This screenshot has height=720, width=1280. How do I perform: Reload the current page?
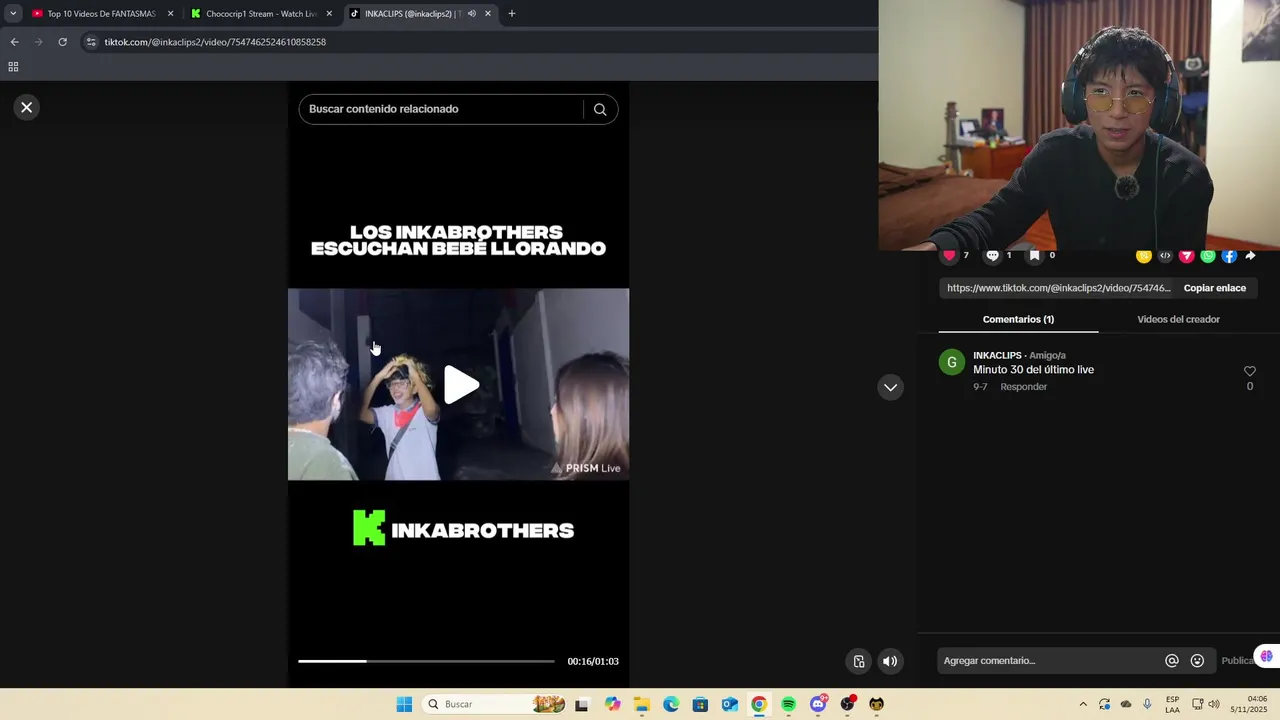[x=62, y=42]
